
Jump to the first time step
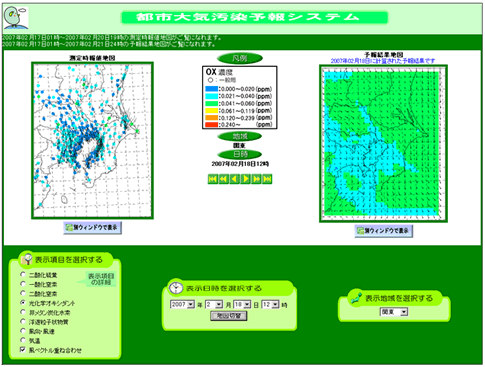pos(212,179)
